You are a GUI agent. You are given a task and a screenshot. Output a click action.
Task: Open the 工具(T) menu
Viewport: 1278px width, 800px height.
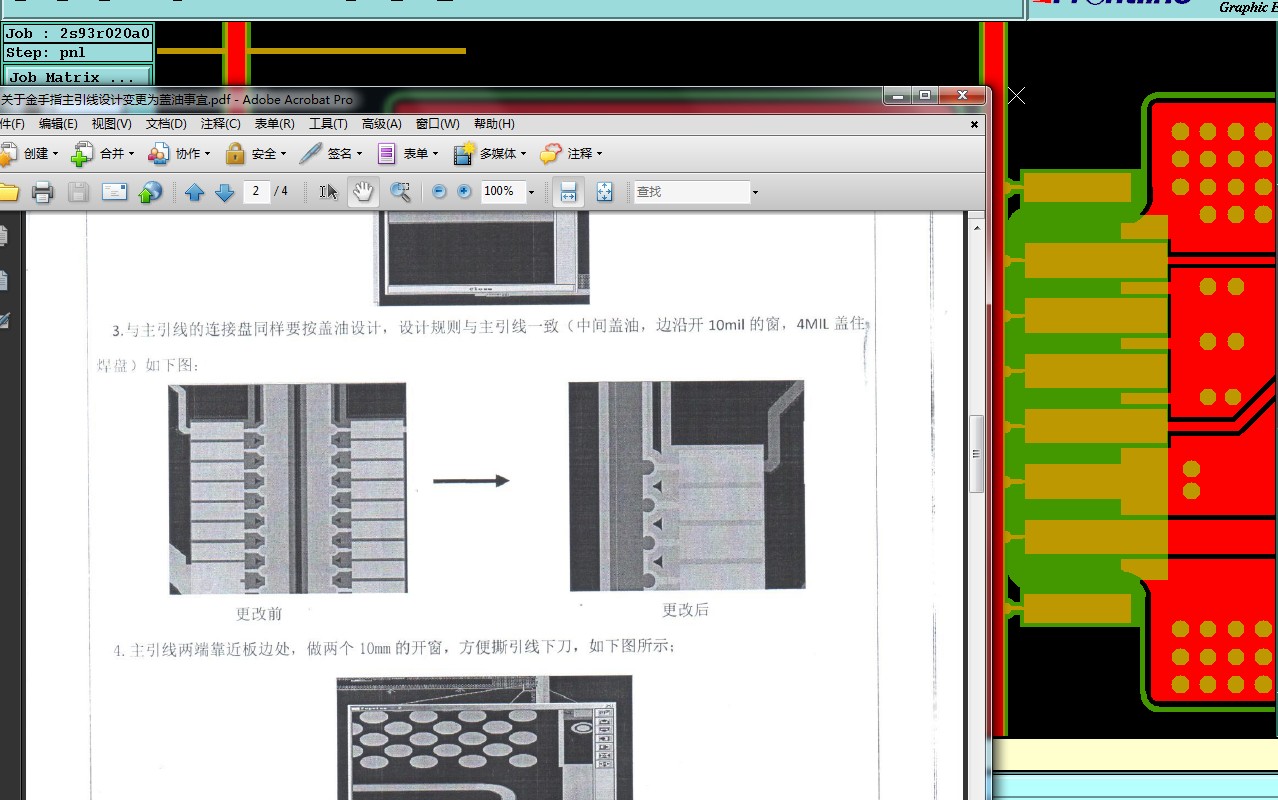pyautogui.click(x=328, y=124)
